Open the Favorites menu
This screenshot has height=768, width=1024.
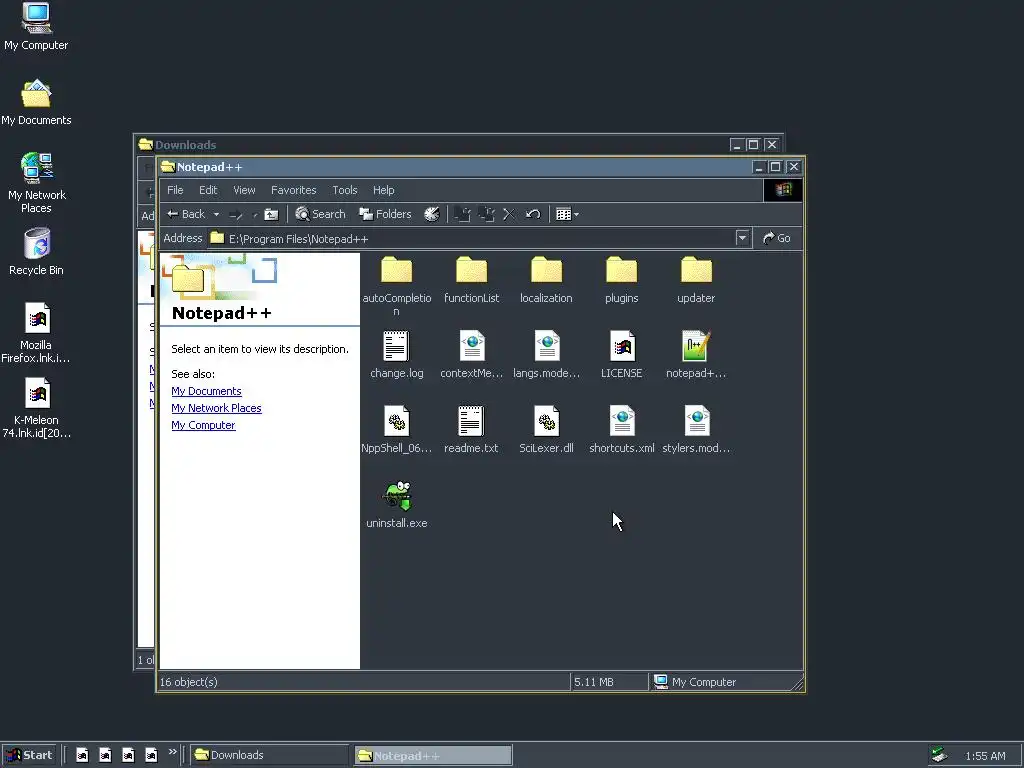[293, 190]
